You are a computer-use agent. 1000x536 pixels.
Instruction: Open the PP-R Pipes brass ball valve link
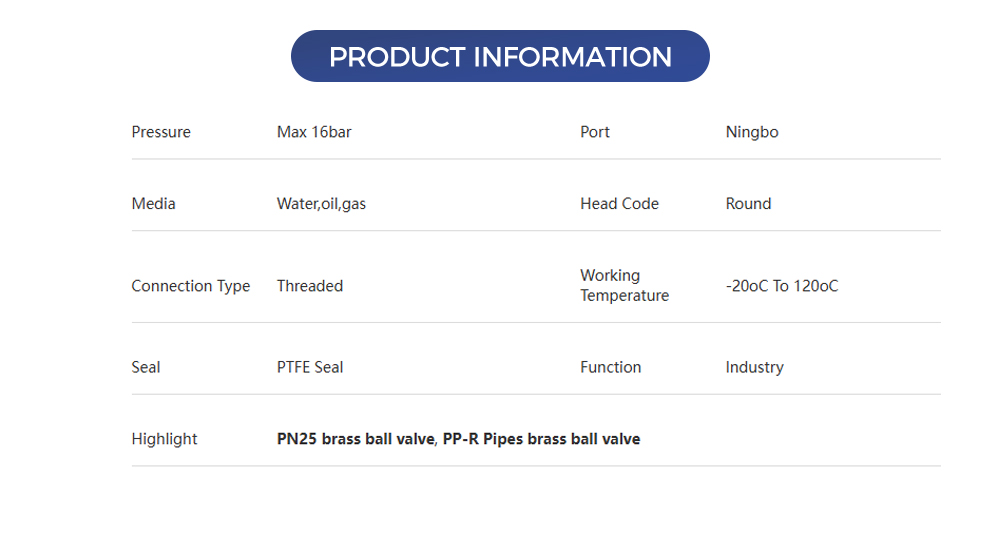541,439
